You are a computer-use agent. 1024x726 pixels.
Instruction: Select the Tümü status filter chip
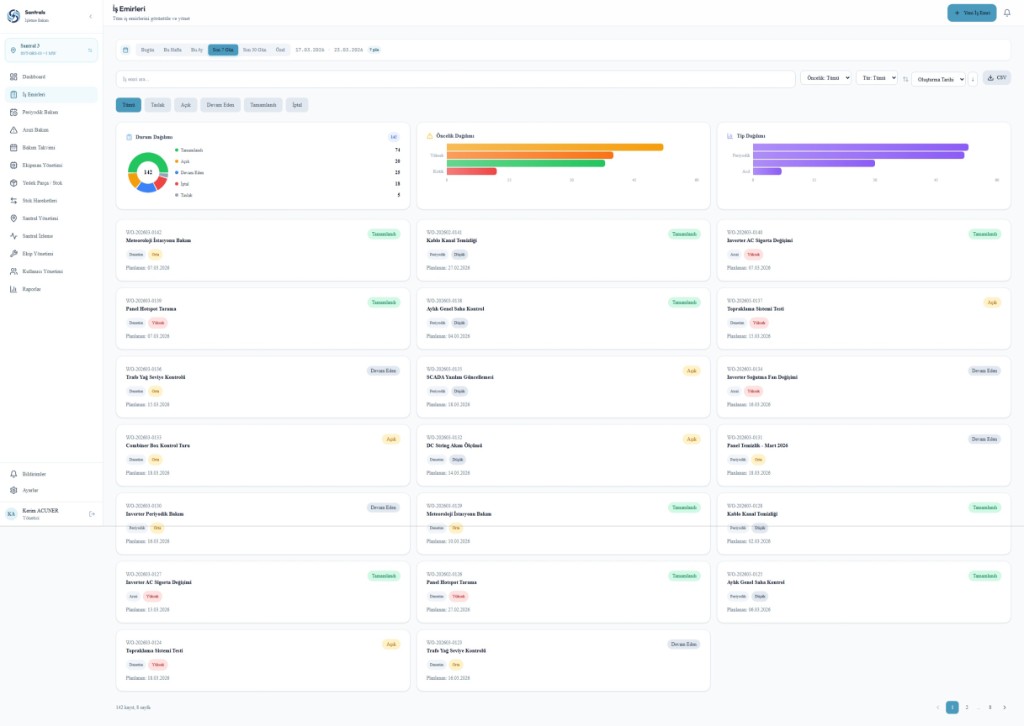click(129, 104)
